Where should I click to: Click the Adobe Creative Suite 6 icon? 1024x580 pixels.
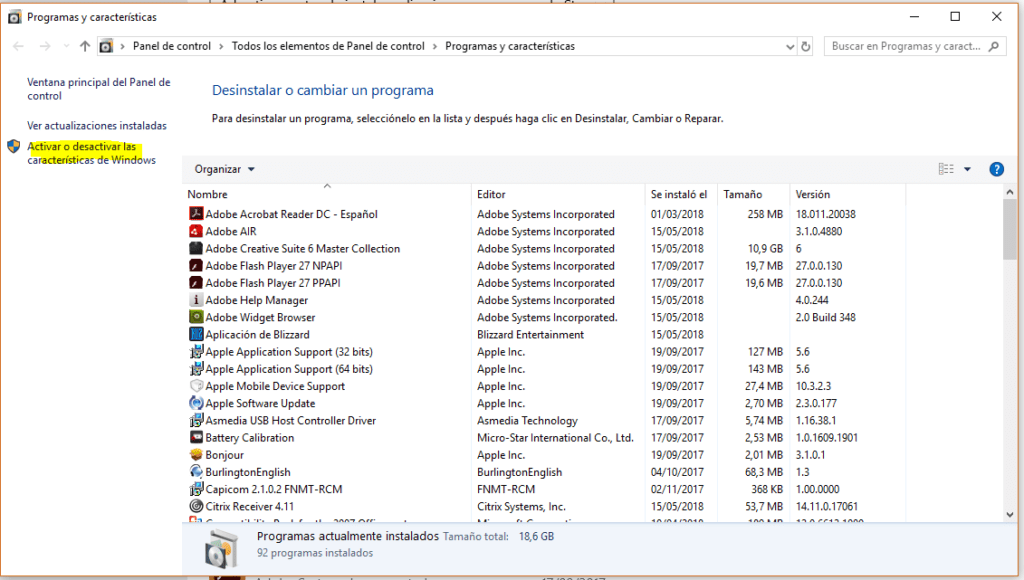(197, 248)
